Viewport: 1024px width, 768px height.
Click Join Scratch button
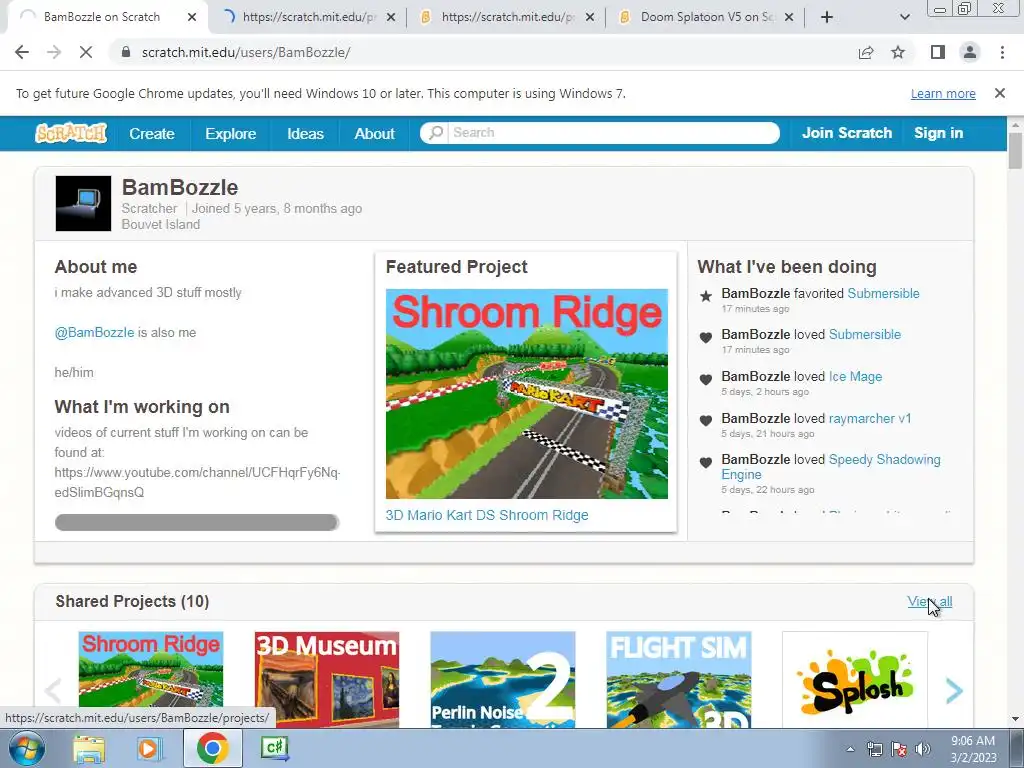tap(846, 133)
